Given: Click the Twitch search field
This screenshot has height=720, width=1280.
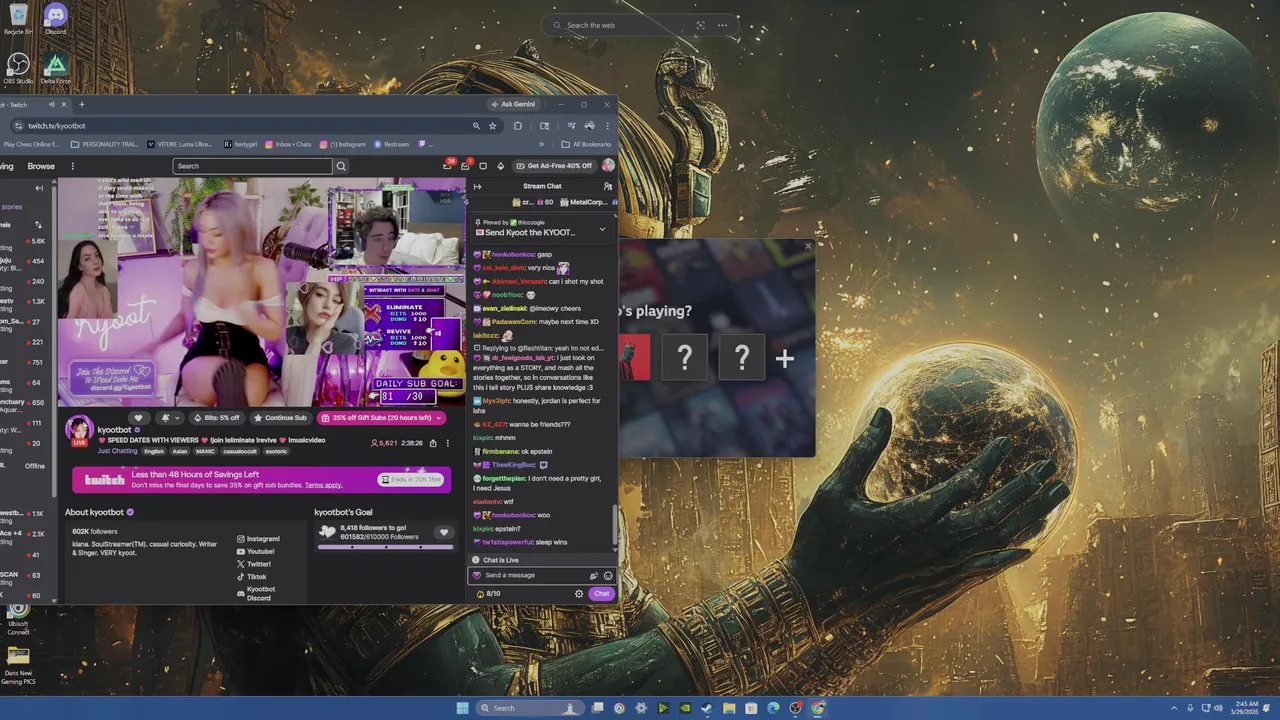Looking at the screenshot, I should pos(252,166).
